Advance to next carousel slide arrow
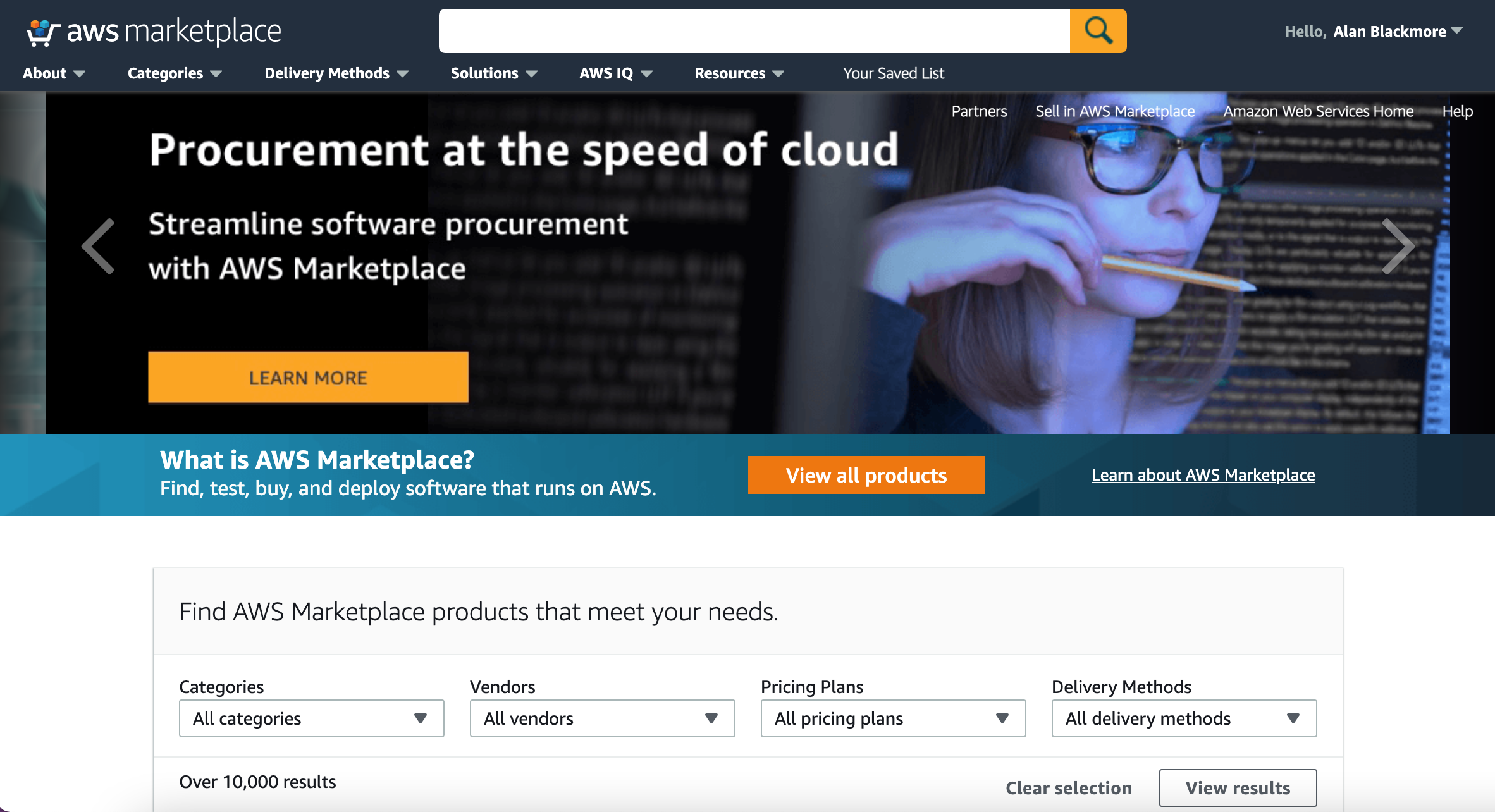Viewport: 1495px width, 812px height. click(x=1398, y=247)
